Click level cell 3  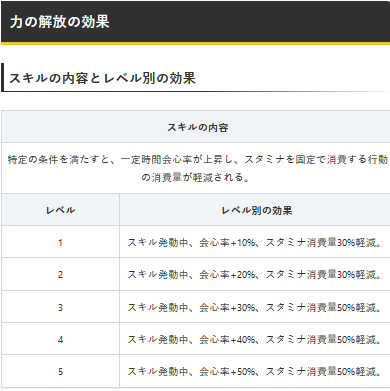coord(60,307)
